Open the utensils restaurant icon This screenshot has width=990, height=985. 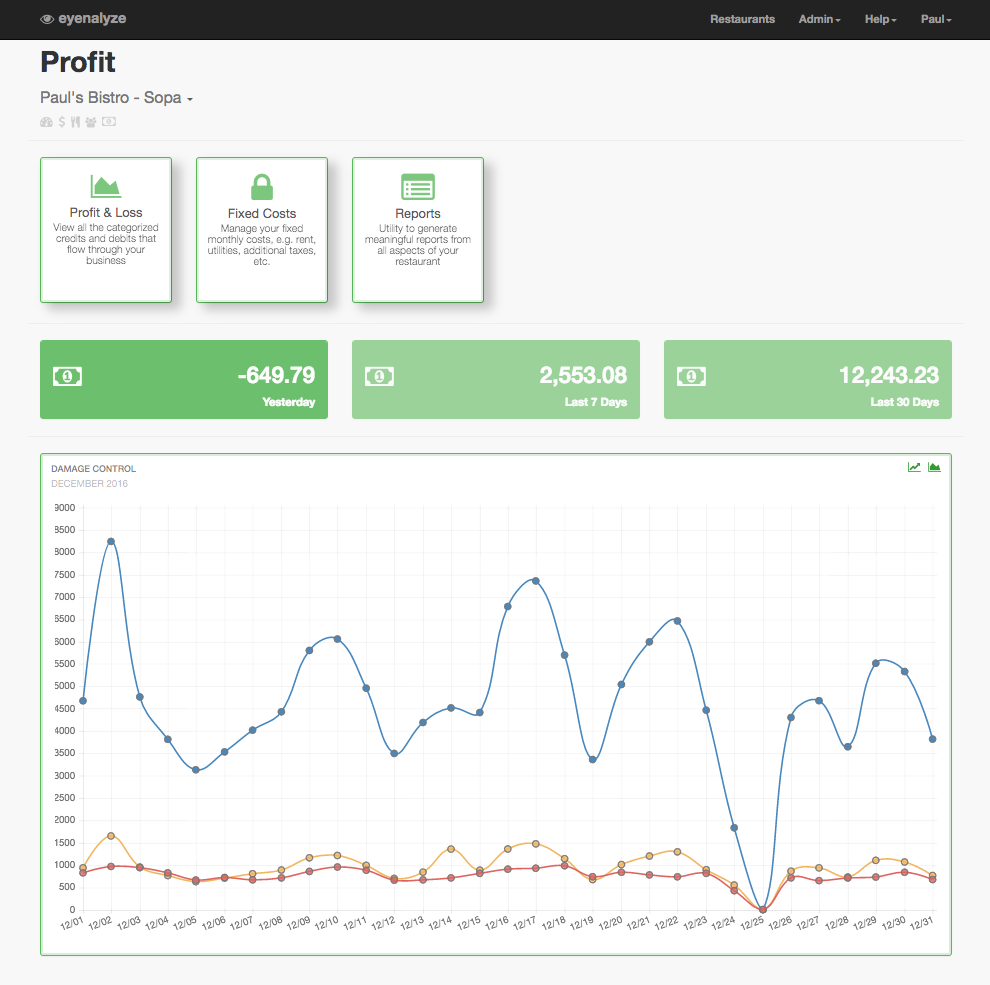(x=75, y=121)
